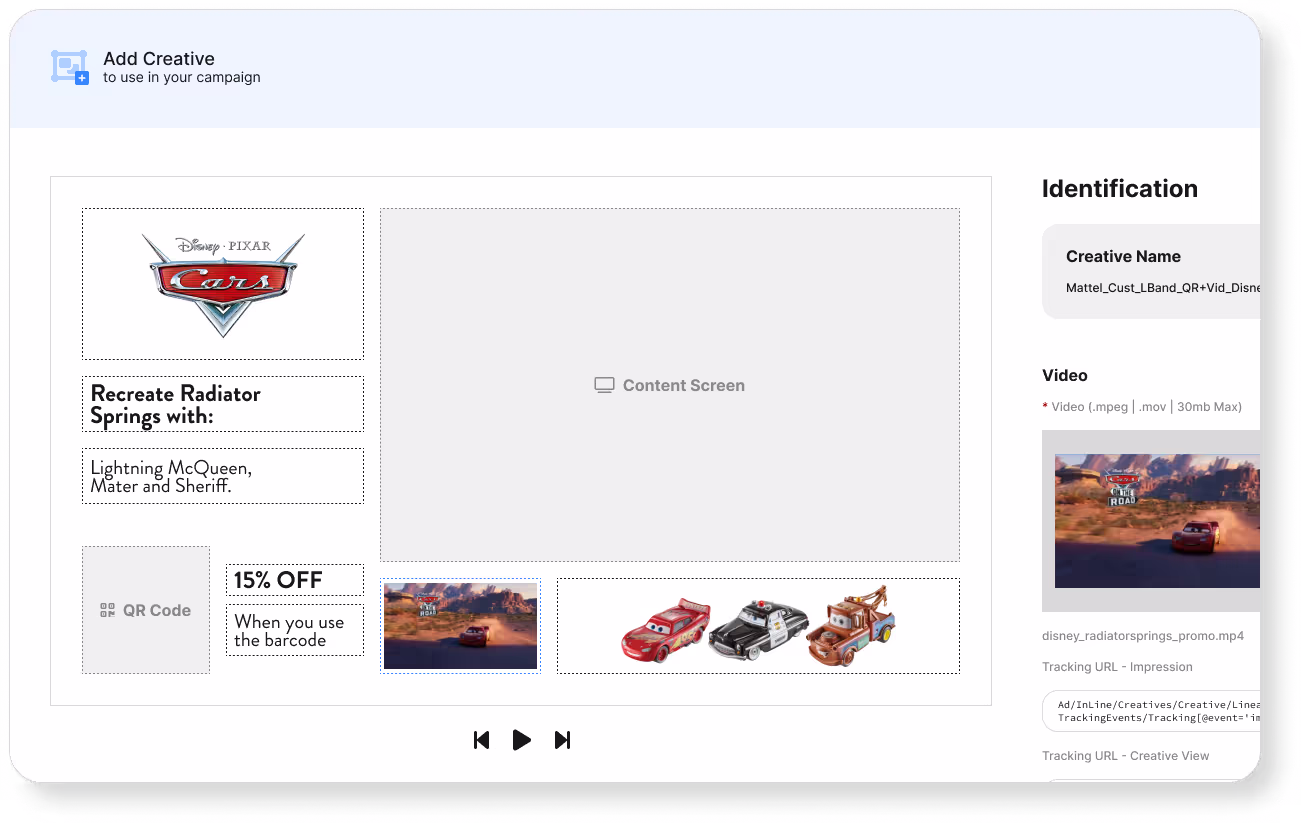Click the Tracking URL Impression field
The height and width of the screenshot is (823, 1301).
click(1151, 711)
